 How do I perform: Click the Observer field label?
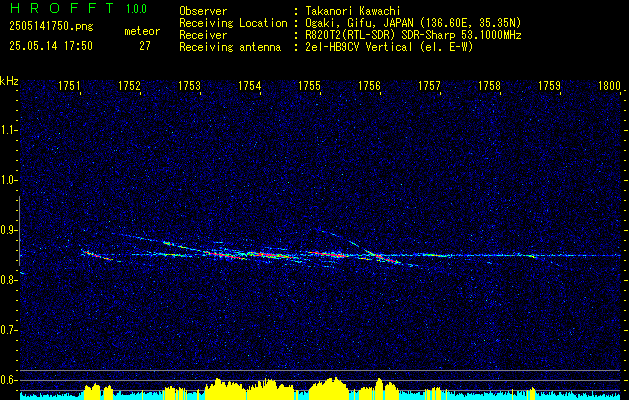[x=203, y=12]
